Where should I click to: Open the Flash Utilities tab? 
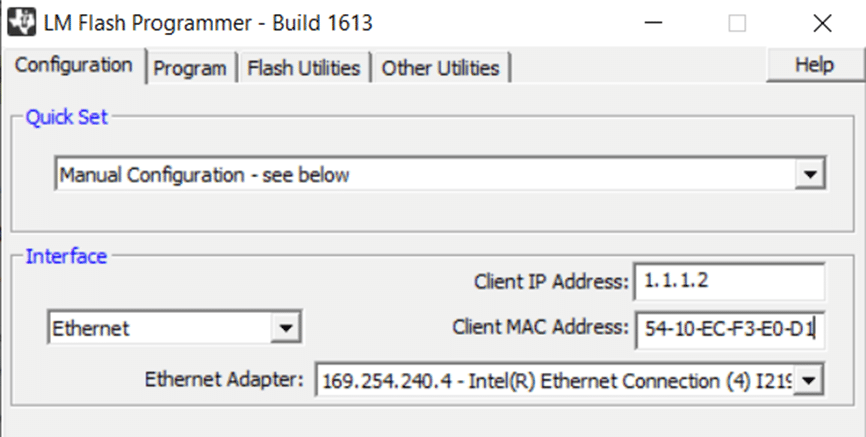(x=304, y=68)
